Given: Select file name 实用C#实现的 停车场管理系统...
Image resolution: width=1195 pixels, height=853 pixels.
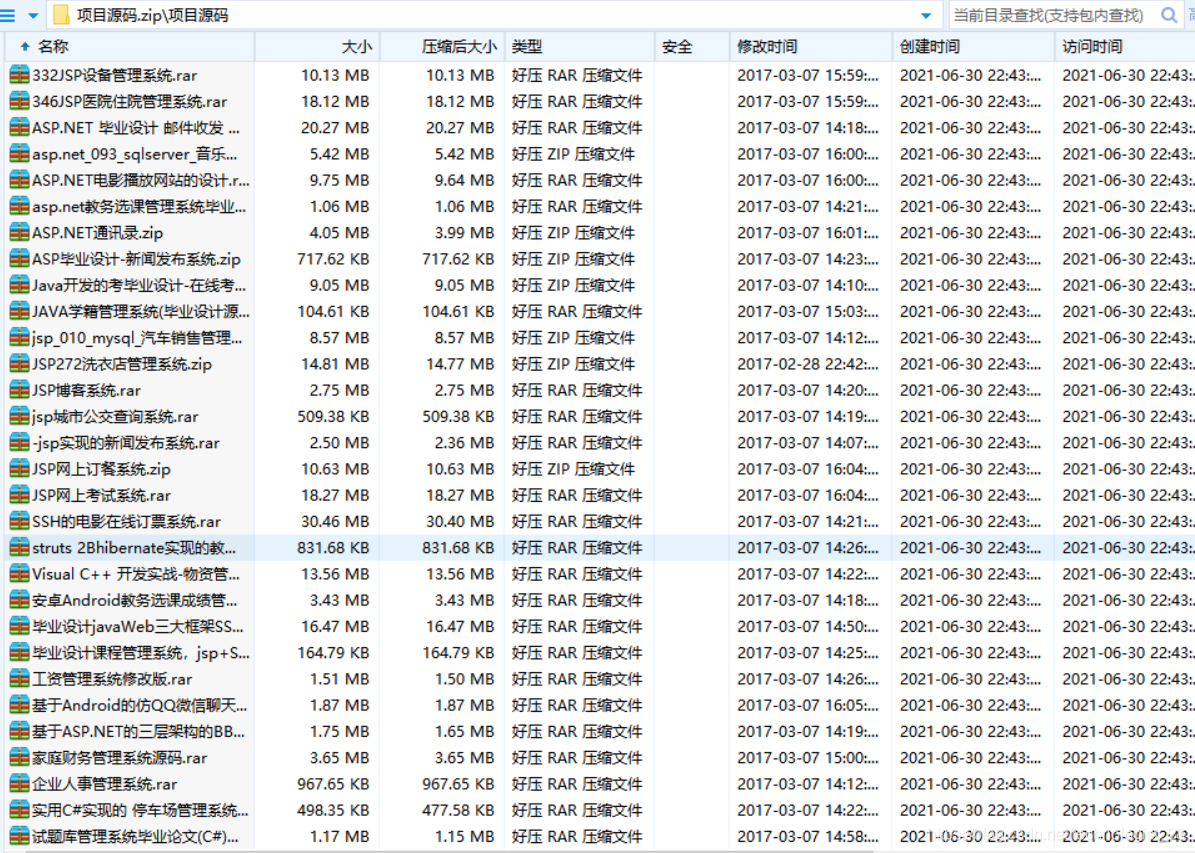Looking at the screenshot, I should pyautogui.click(x=140, y=810).
